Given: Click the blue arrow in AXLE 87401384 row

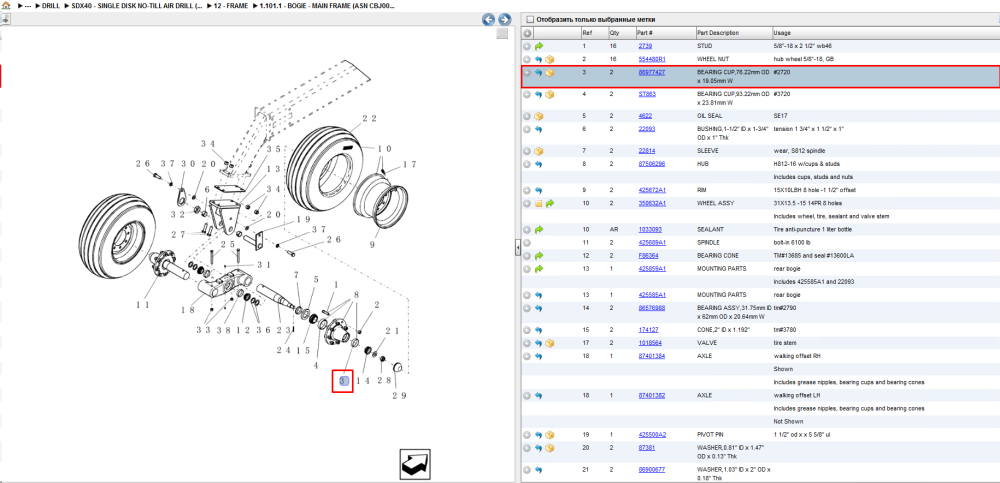Looking at the screenshot, I should click(x=539, y=356).
